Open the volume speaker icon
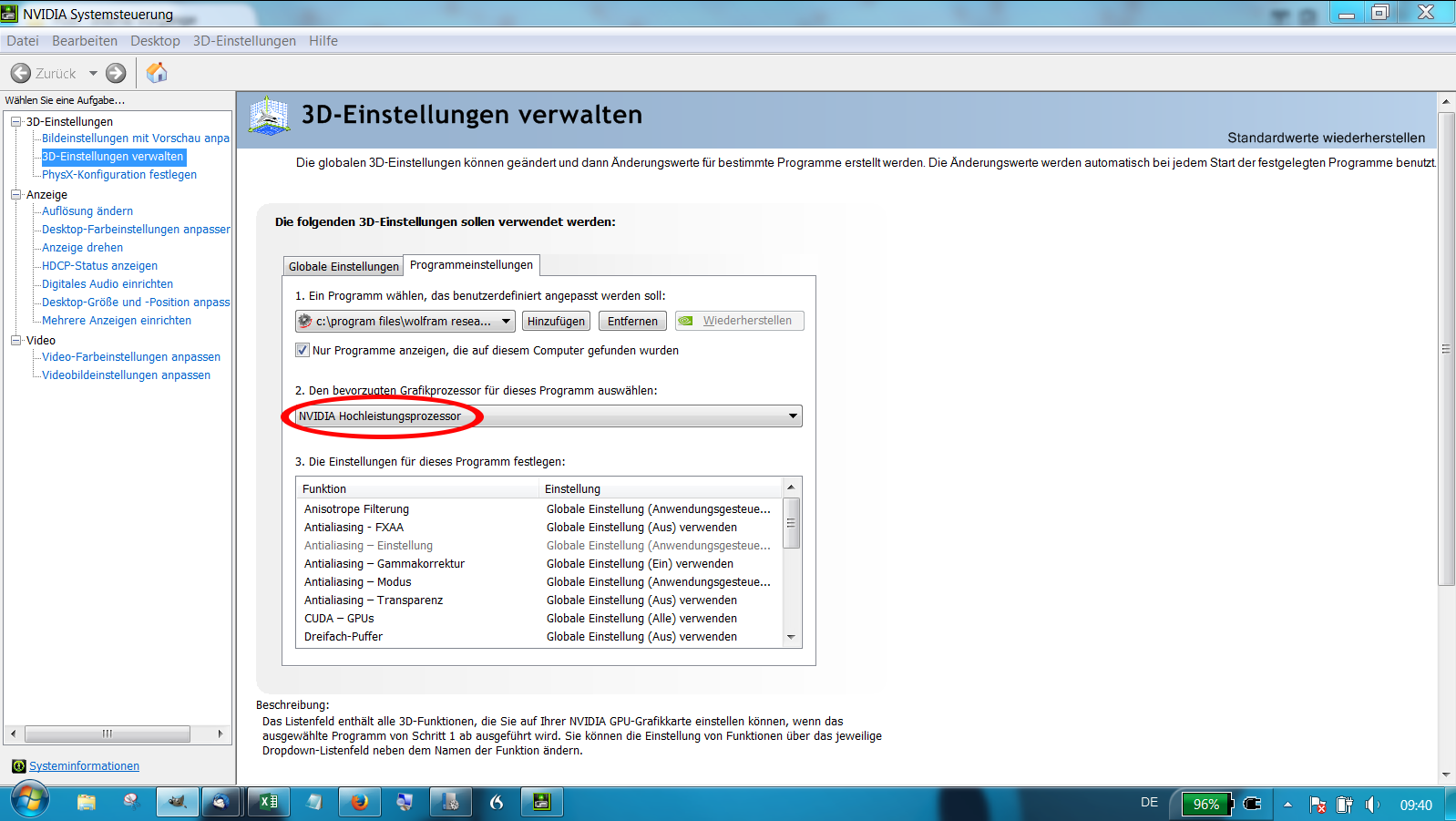 tap(1372, 805)
